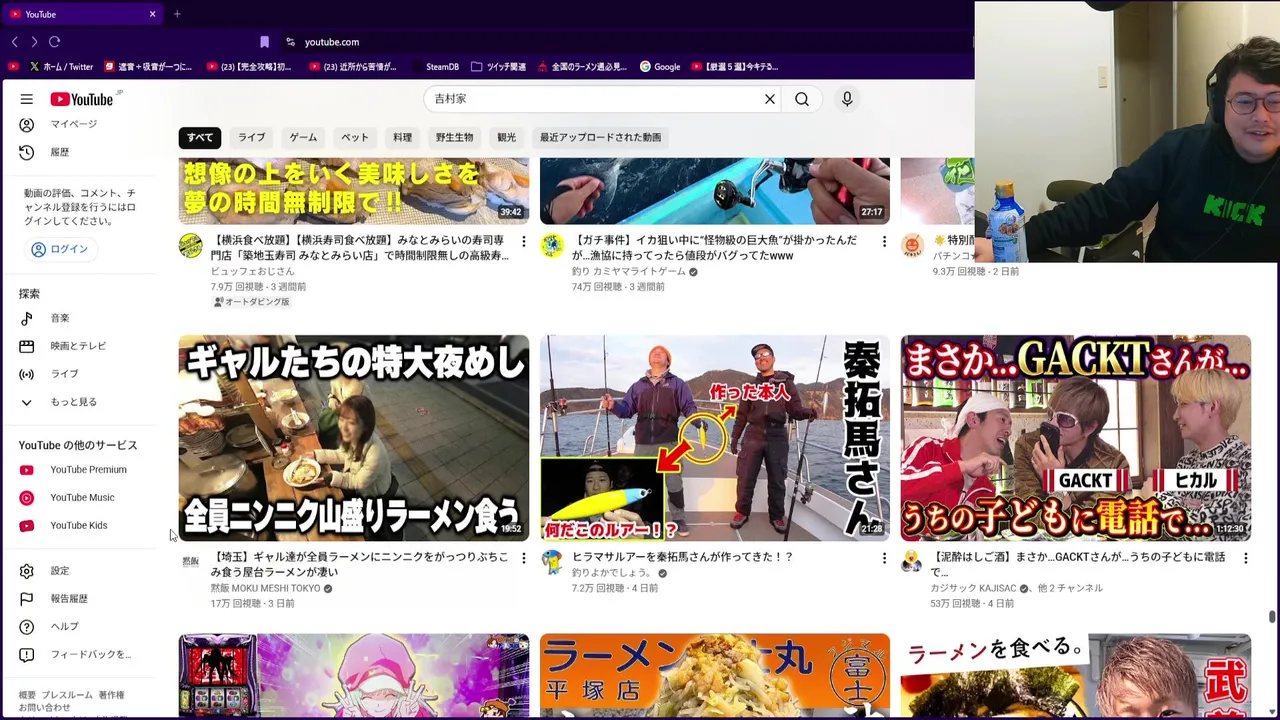Open the pachinko anime girl thumbnail
Screen dimensions: 1280x720
click(x=354, y=676)
